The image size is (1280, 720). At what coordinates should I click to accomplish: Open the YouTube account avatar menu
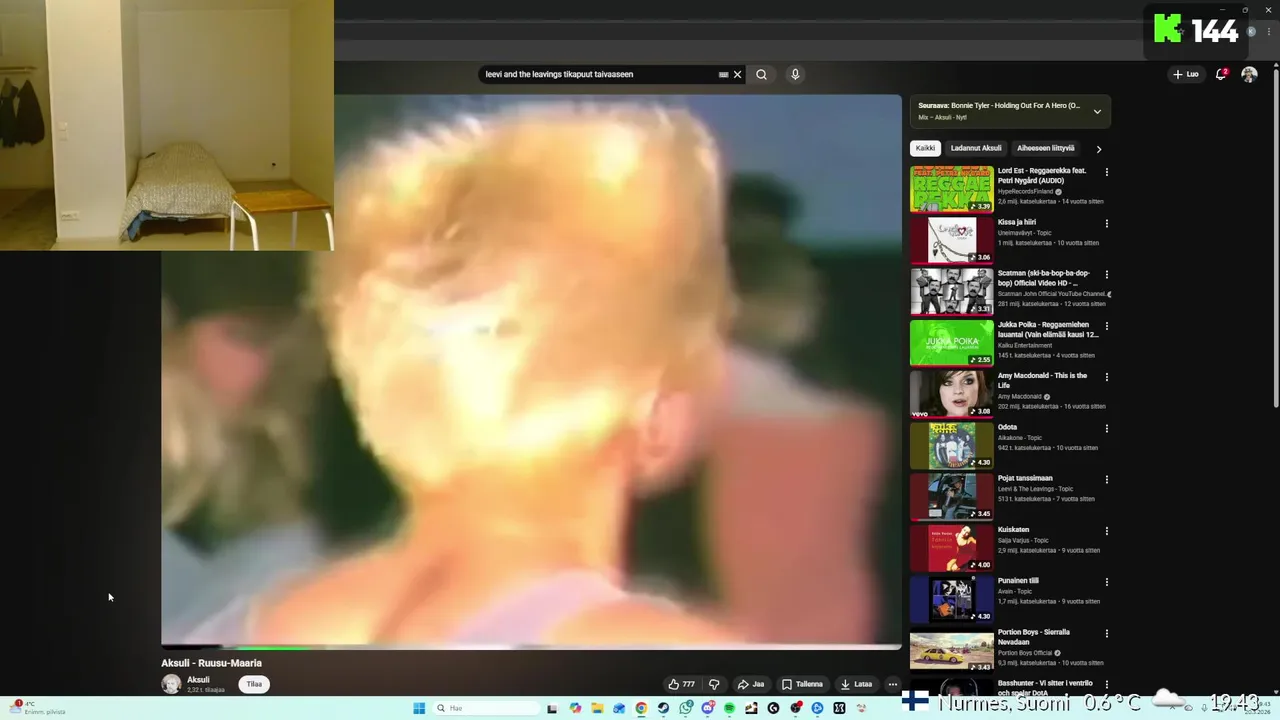(1249, 74)
